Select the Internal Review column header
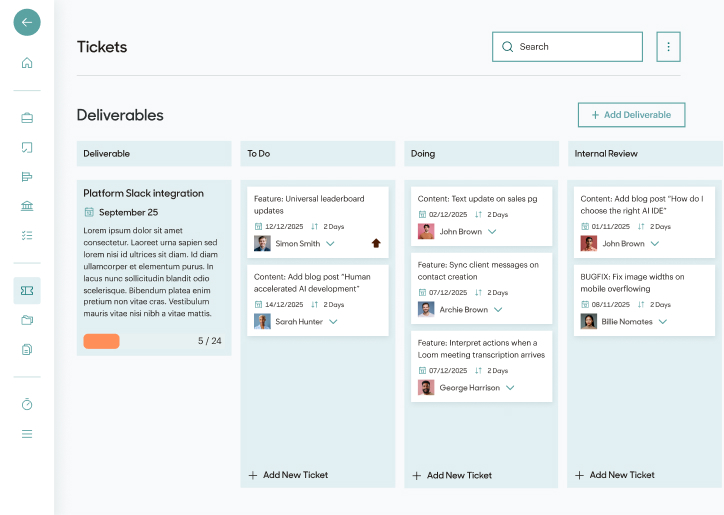 pyautogui.click(x=646, y=153)
